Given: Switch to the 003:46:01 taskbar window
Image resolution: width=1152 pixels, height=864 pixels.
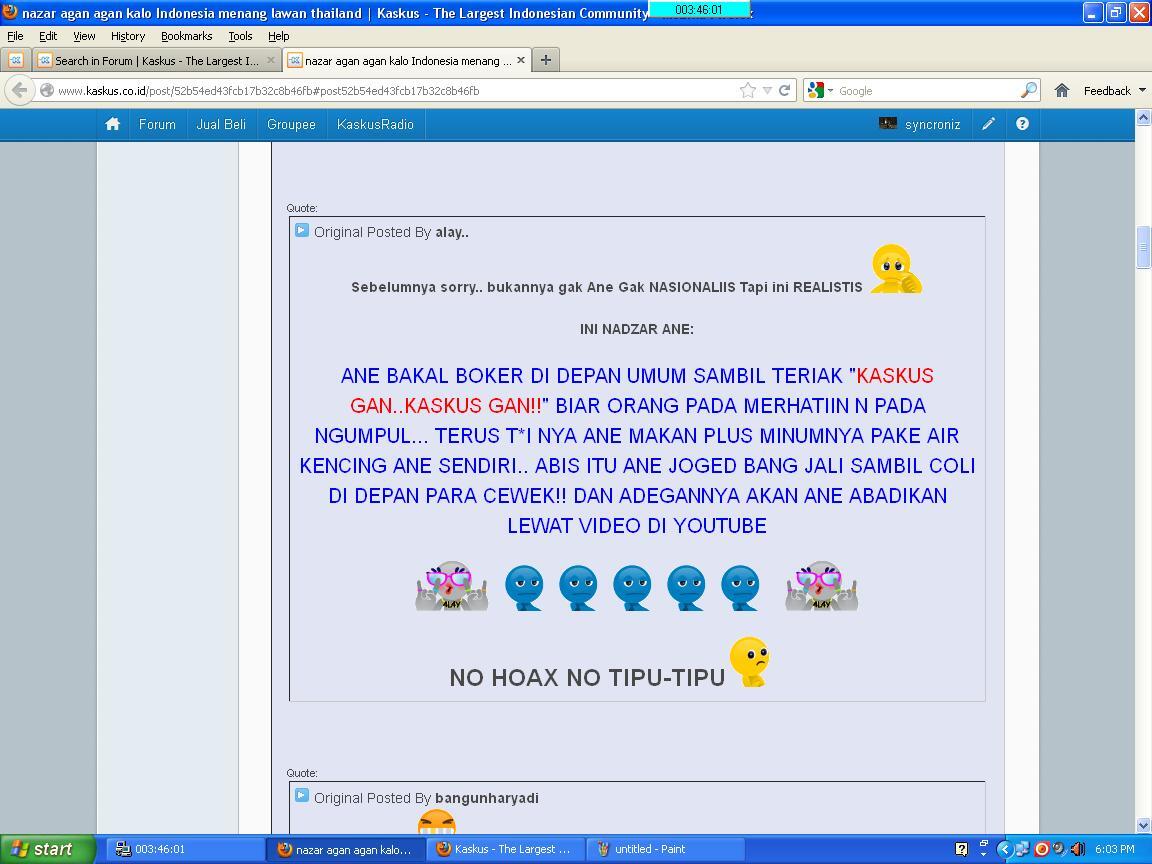Looking at the screenshot, I should (185, 849).
